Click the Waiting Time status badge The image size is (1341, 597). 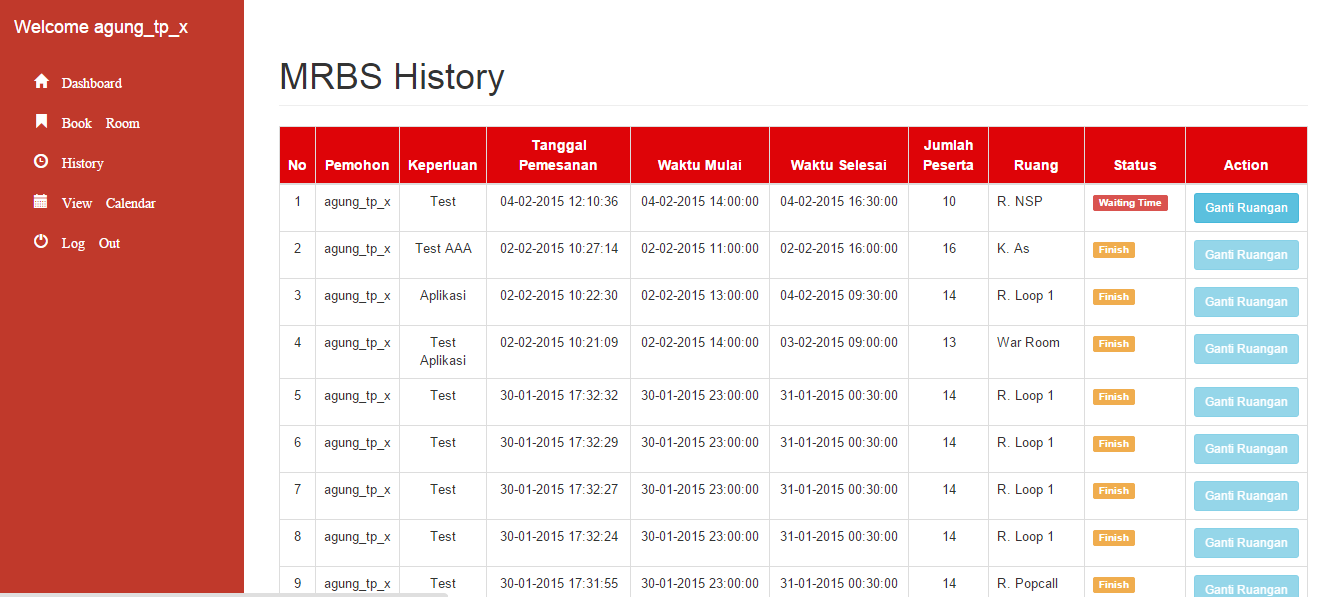tap(1130, 203)
